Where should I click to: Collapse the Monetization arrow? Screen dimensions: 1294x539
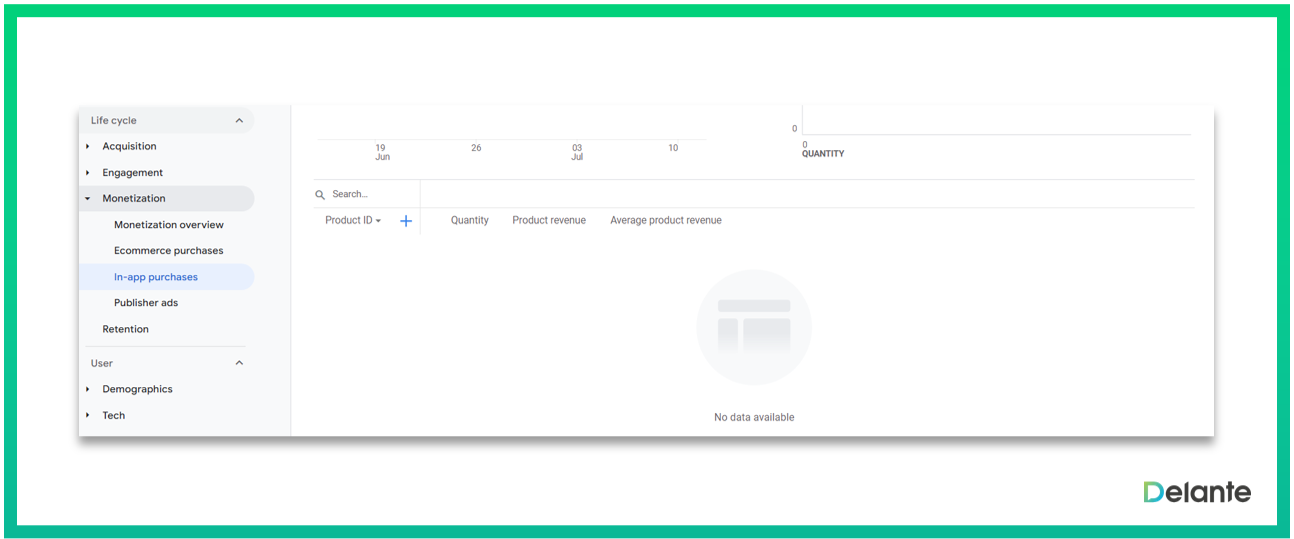(x=88, y=199)
